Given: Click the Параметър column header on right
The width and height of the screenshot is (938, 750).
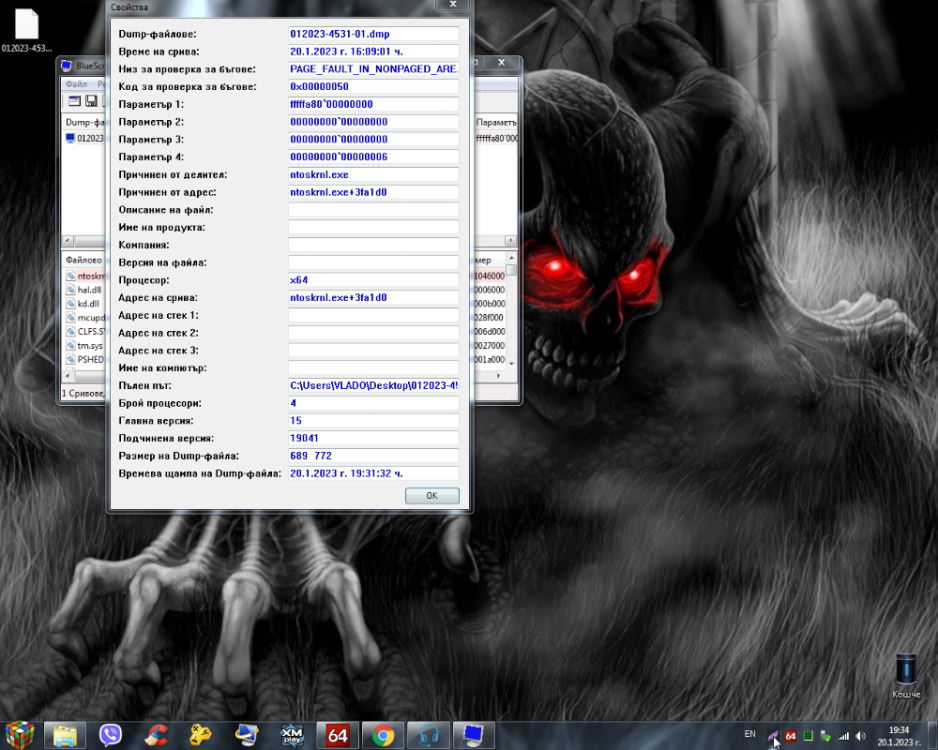Looking at the screenshot, I should 496,122.
